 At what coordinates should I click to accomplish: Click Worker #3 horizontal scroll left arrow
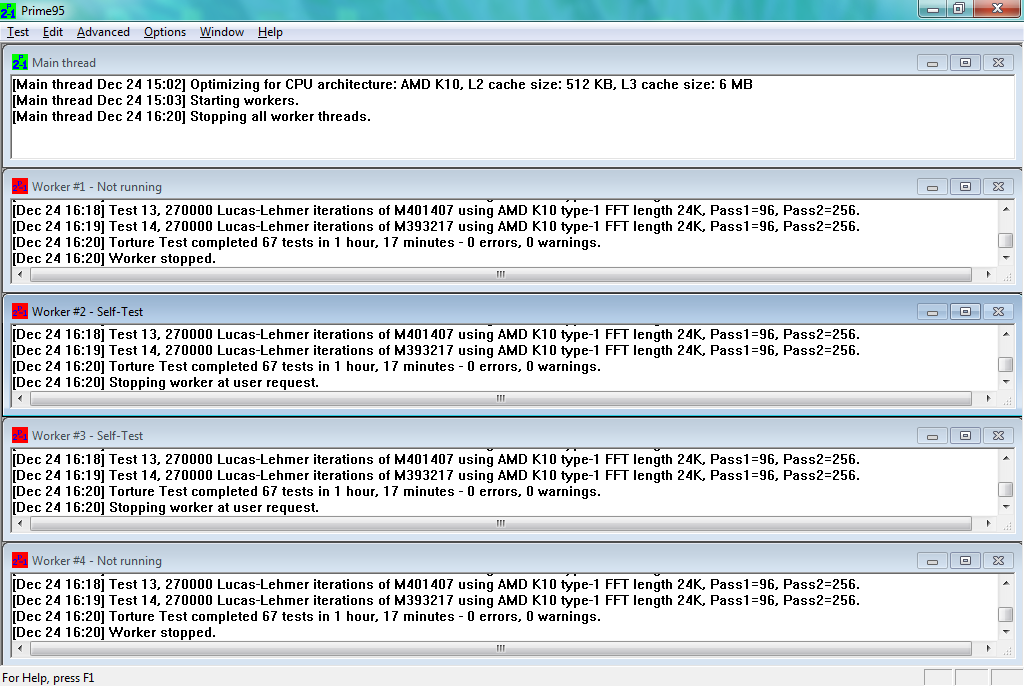[20, 523]
